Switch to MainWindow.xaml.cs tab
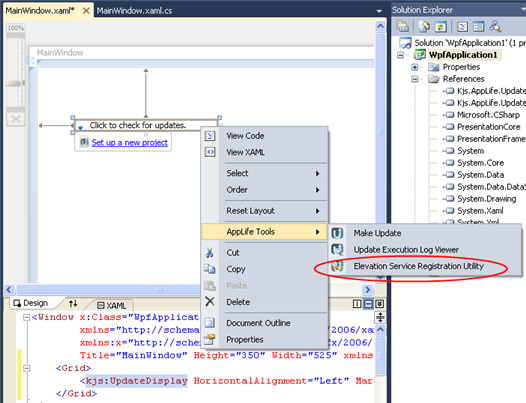The image size is (526, 403). (x=135, y=11)
